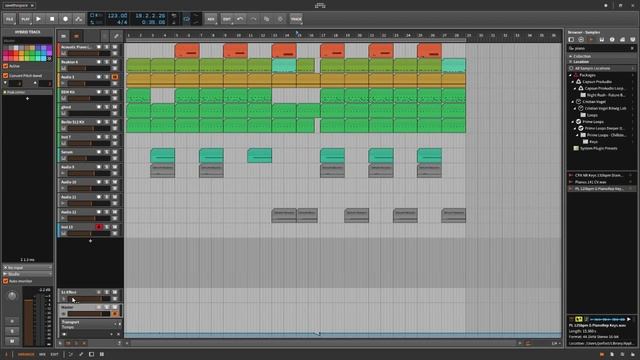This screenshot has width=640, height=360.
Task: Stop playback with the Stop icon
Action: click(x=52, y=19)
